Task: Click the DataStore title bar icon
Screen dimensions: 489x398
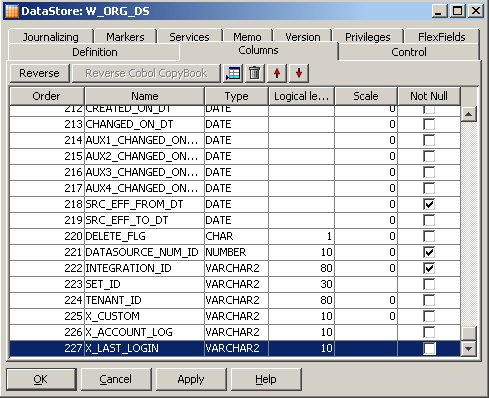Action: point(12,11)
